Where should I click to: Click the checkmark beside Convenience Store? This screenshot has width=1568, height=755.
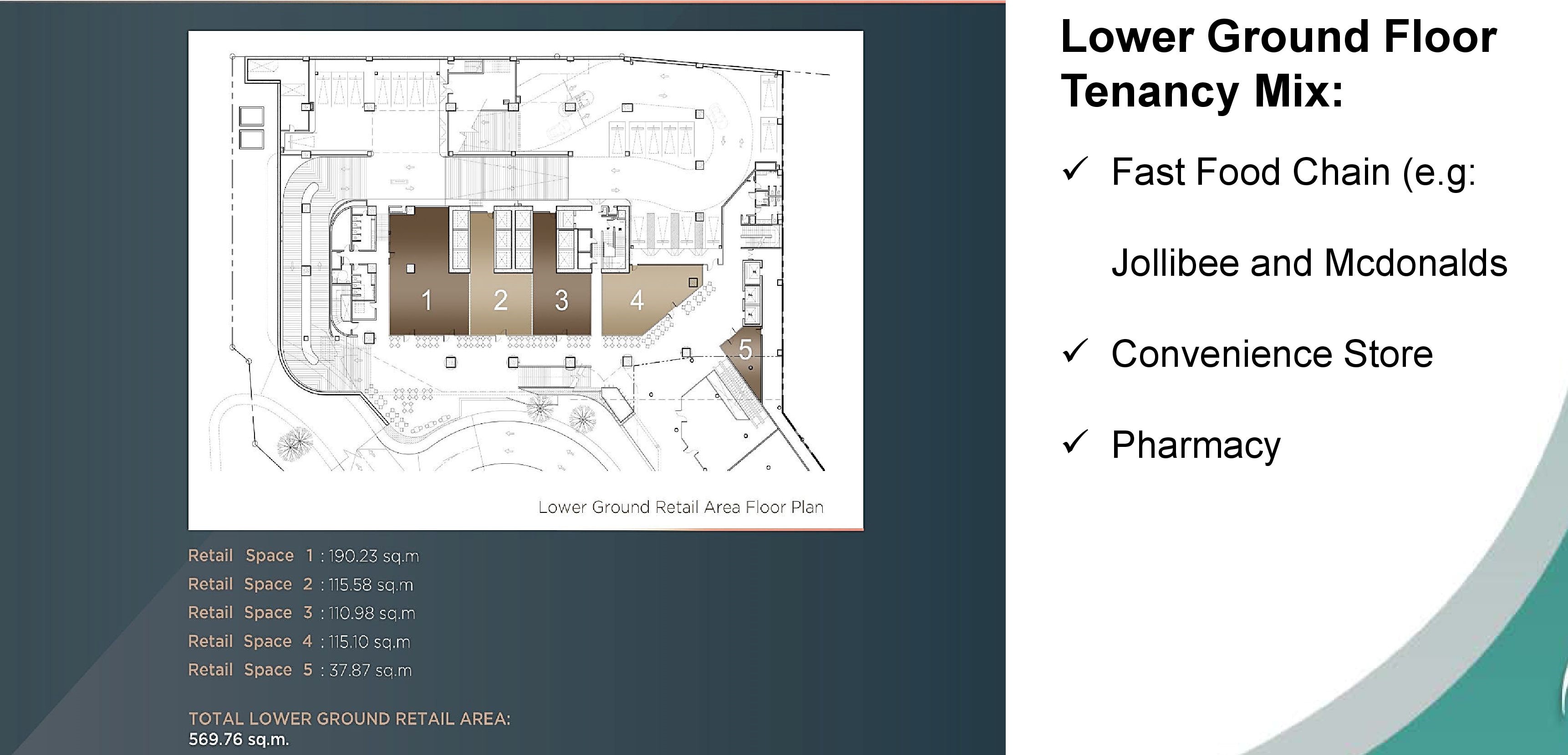tap(1075, 350)
